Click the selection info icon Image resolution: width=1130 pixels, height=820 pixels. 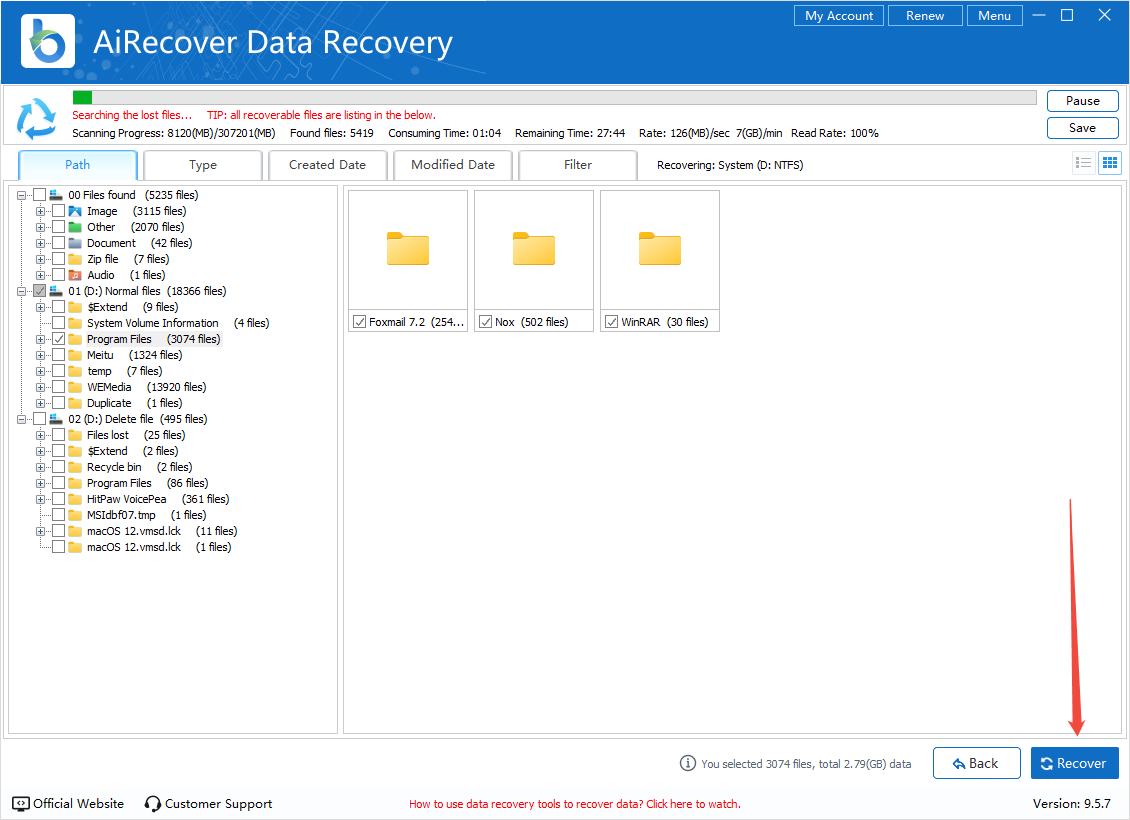click(687, 763)
